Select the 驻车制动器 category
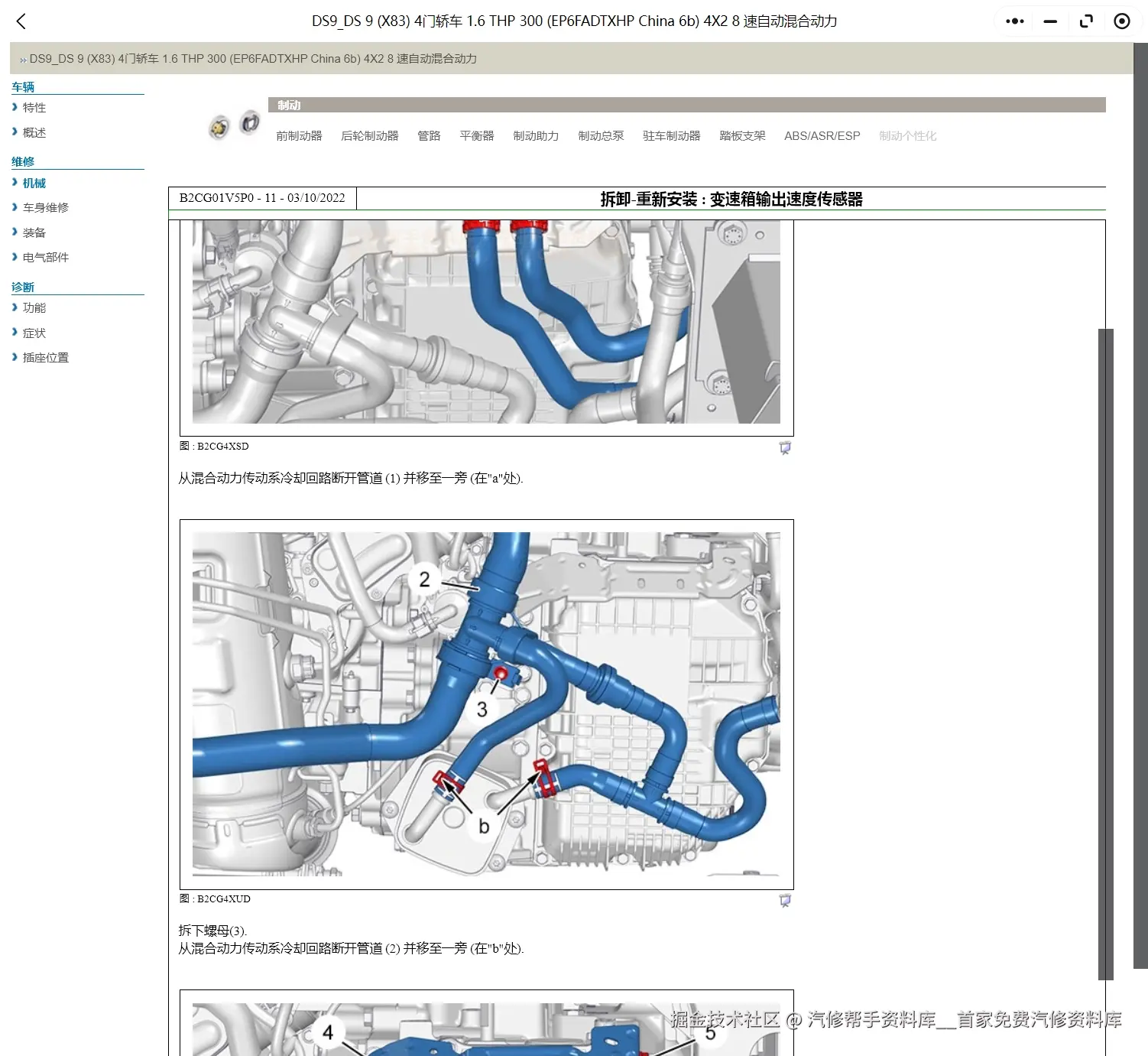Viewport: 1148px width, 1056px height. click(x=671, y=135)
